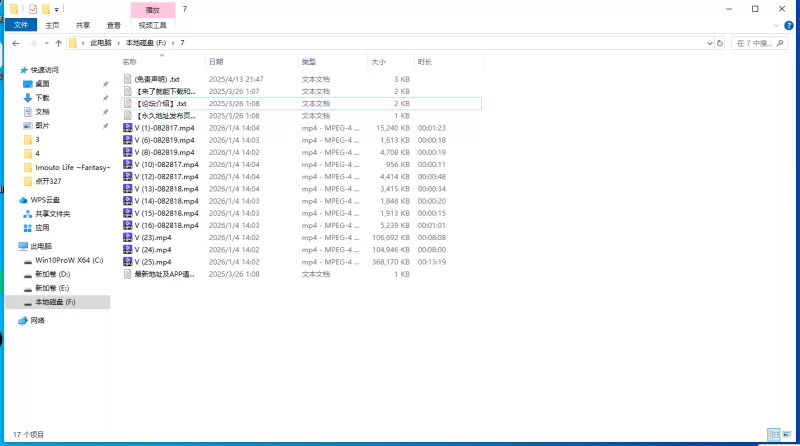Viewport: 800px width, 446px height.
Task: Open the blue help question-mark icon
Action: [x=790, y=25]
